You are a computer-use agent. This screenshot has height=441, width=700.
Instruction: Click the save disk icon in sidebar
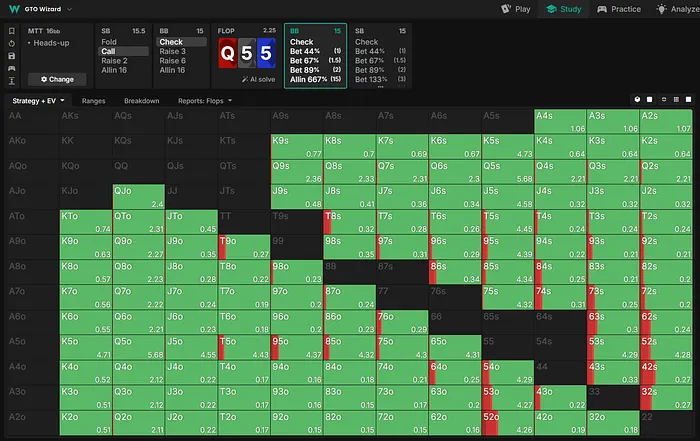(x=10, y=55)
